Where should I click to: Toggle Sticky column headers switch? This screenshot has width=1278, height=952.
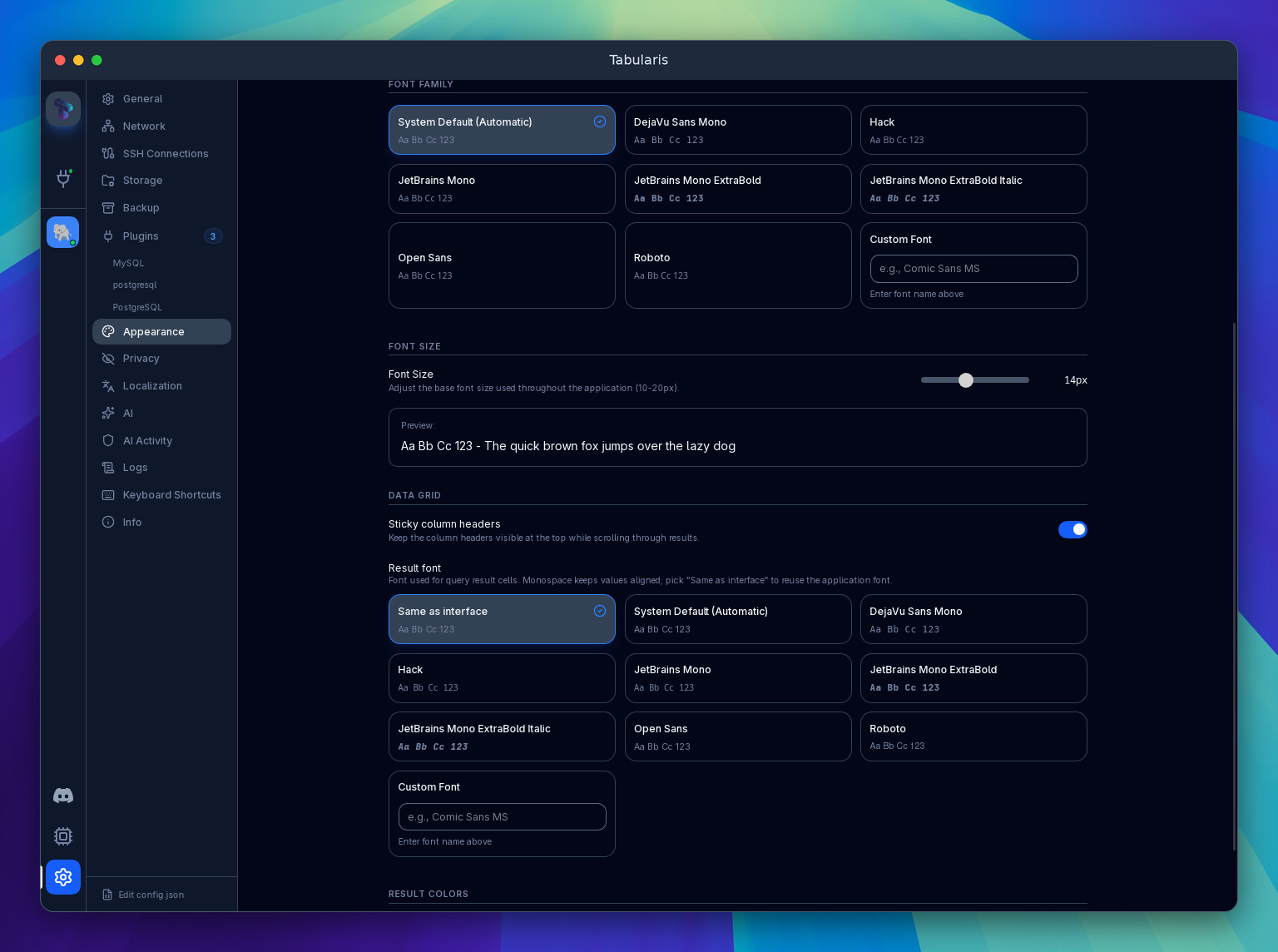(1072, 529)
